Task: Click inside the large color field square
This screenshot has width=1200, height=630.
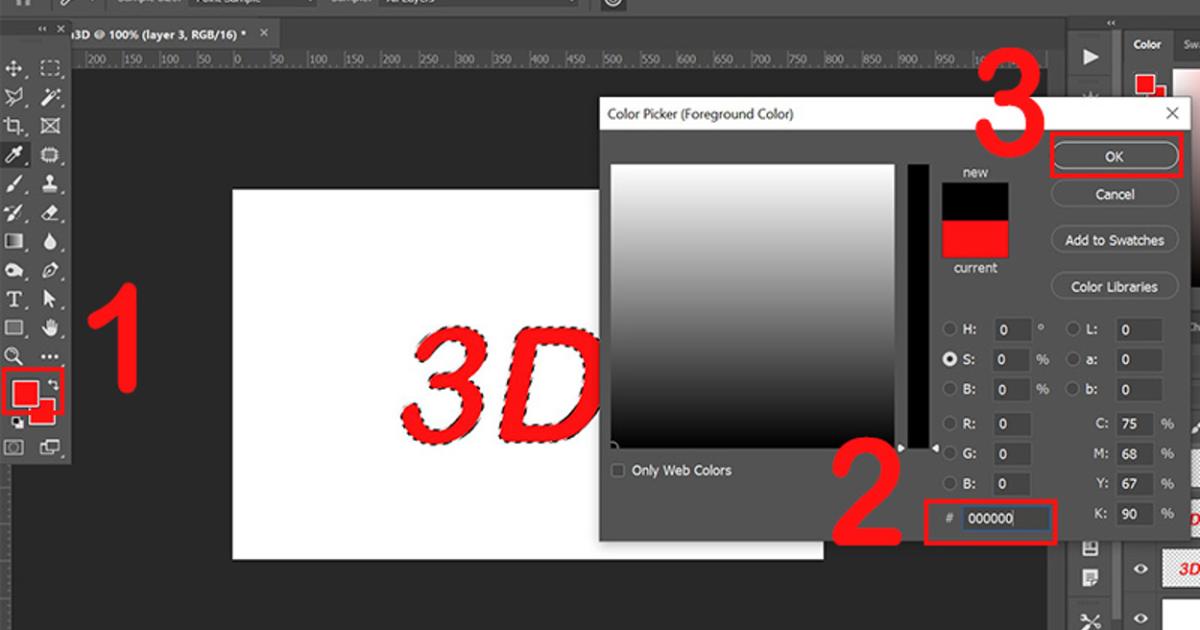Action: tap(753, 307)
